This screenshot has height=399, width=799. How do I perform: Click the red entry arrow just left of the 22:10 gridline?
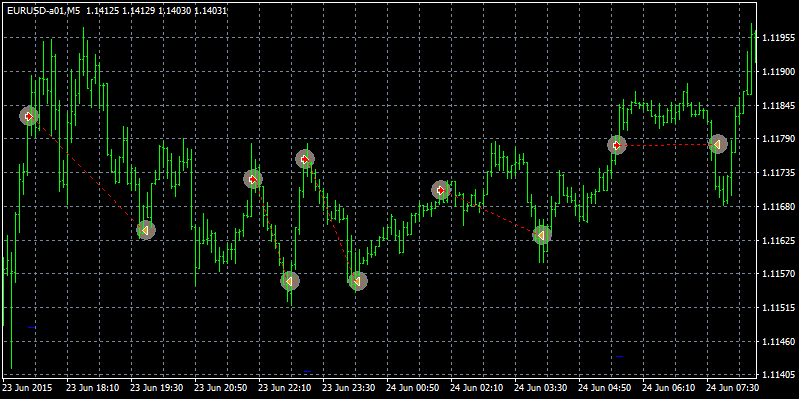(253, 179)
